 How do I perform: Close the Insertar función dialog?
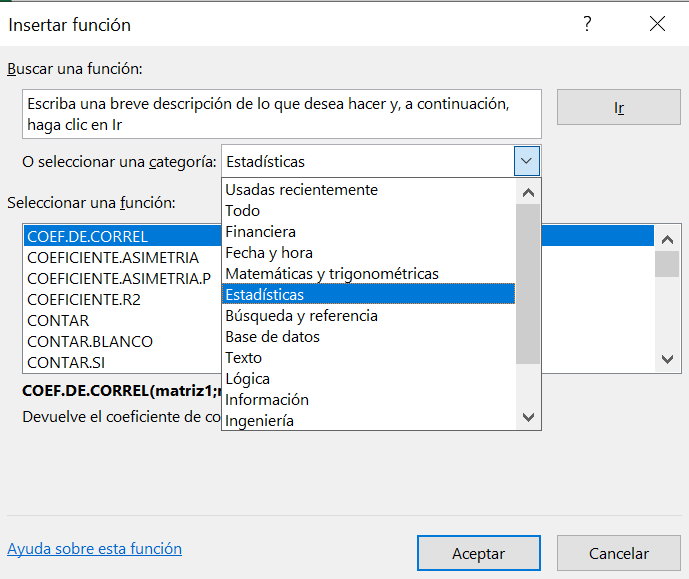pyautogui.click(x=657, y=24)
